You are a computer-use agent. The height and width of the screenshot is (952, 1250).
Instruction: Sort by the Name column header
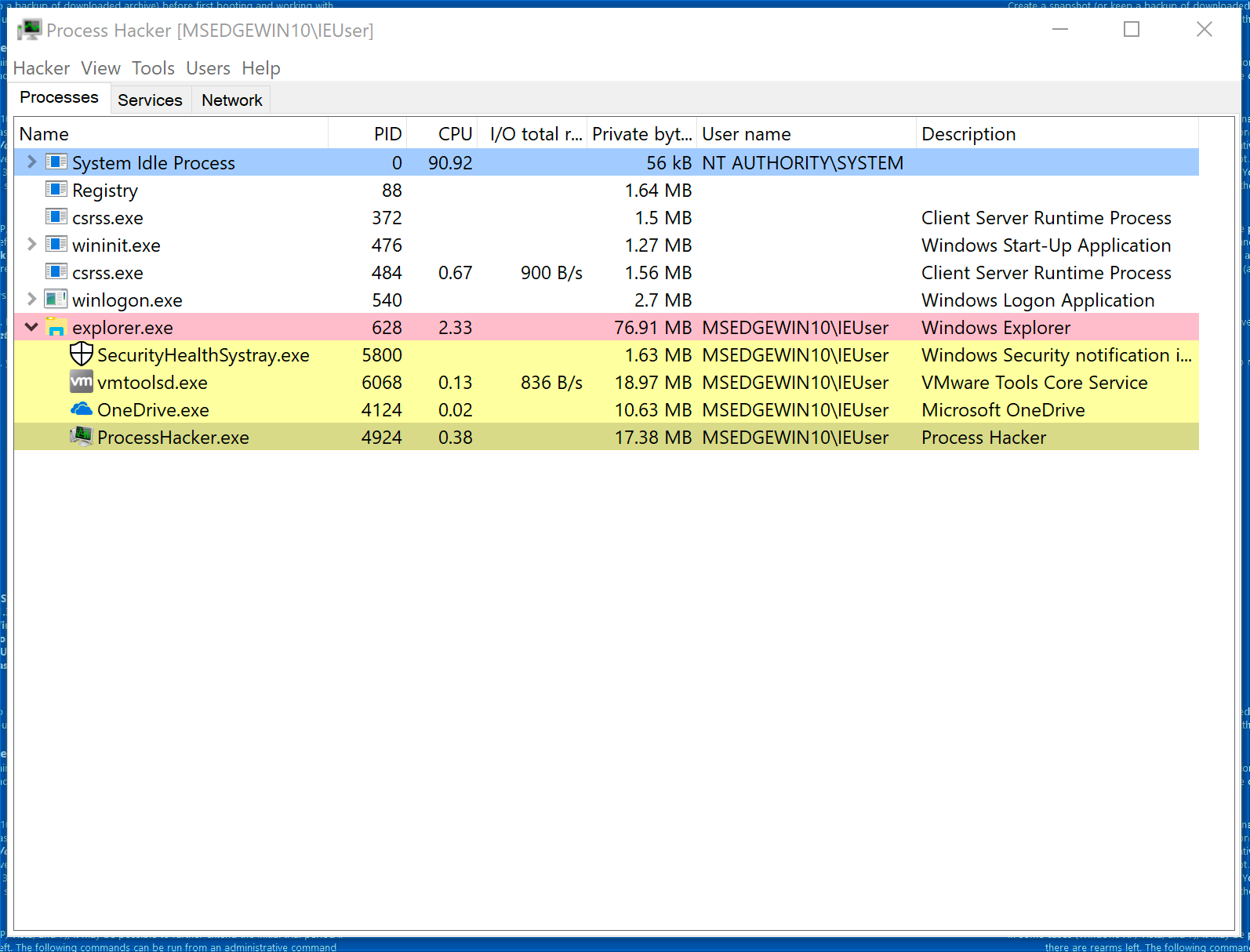tap(171, 134)
